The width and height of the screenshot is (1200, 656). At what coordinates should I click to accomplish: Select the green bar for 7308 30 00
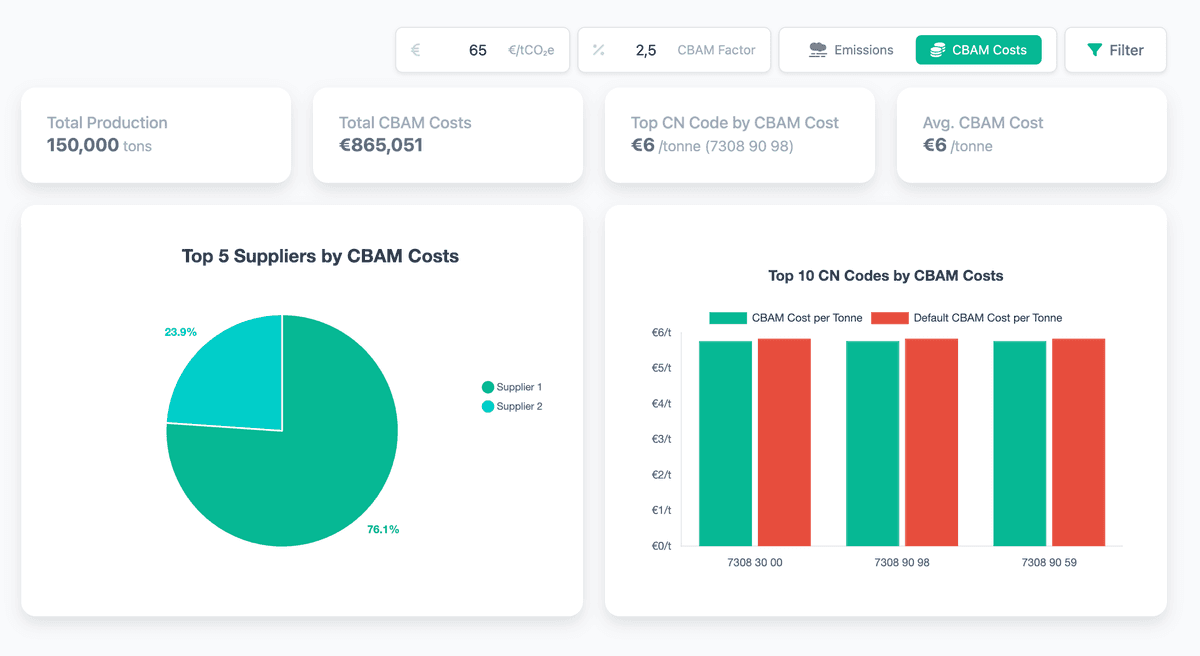pos(725,445)
